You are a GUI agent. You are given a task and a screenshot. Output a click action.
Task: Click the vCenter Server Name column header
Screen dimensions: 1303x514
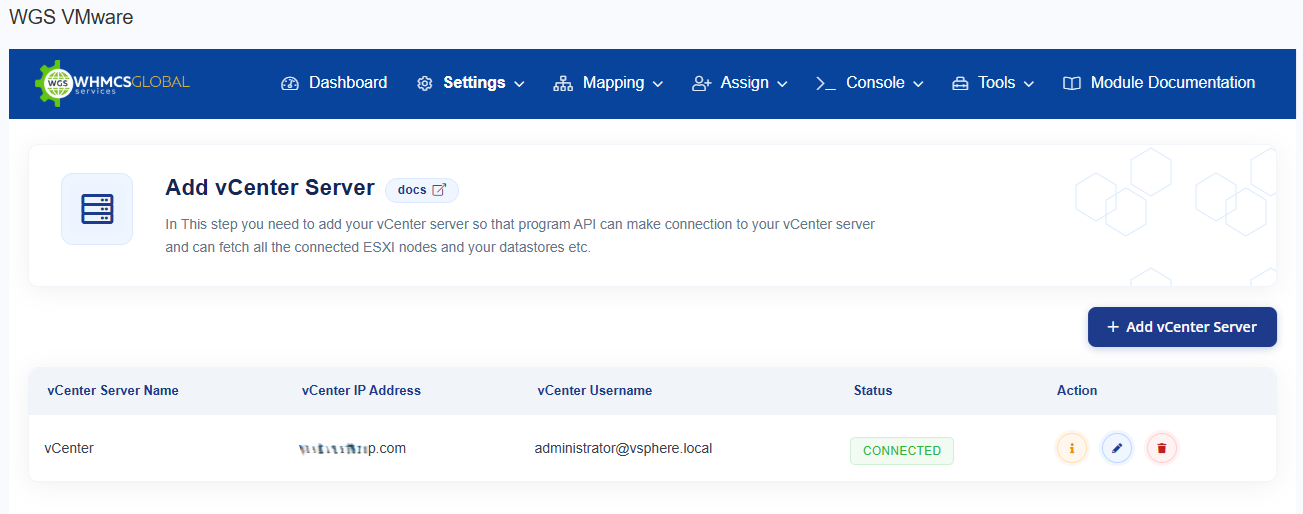point(113,391)
